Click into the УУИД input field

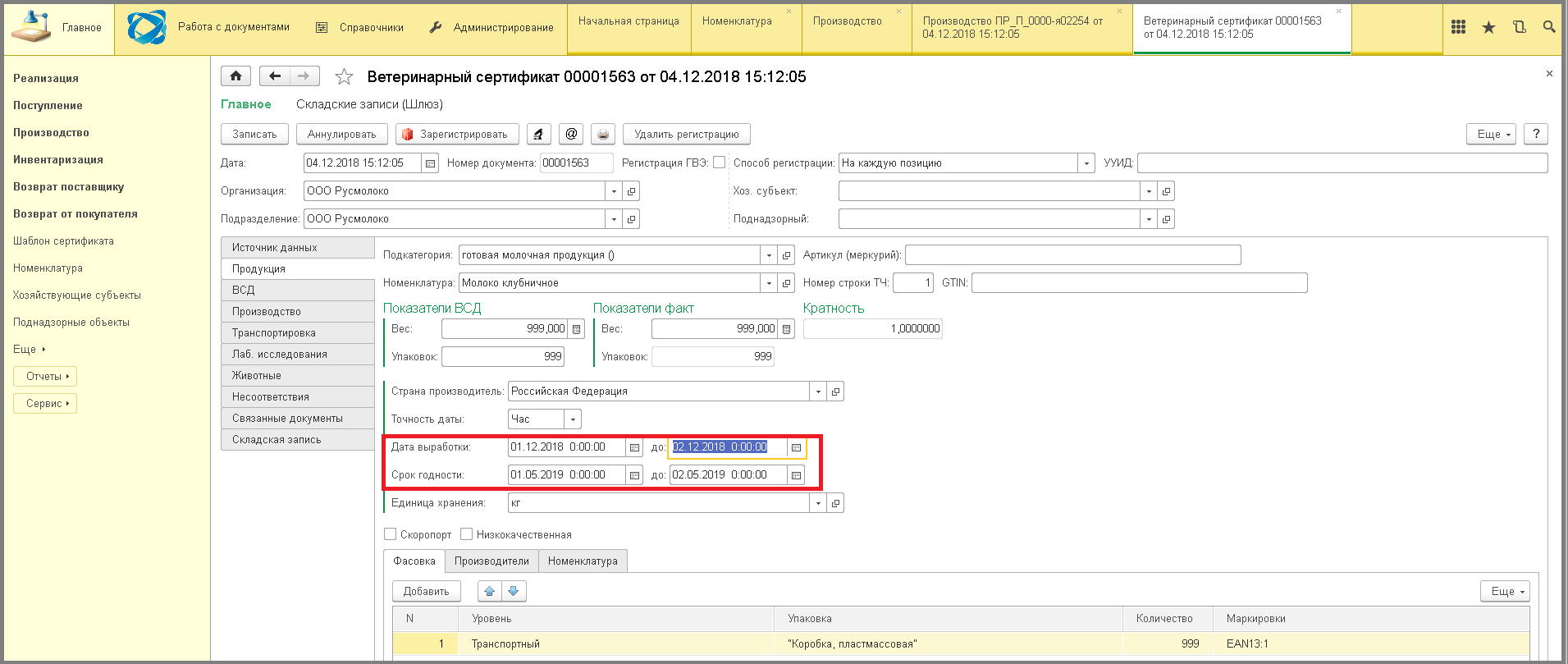[1342, 163]
